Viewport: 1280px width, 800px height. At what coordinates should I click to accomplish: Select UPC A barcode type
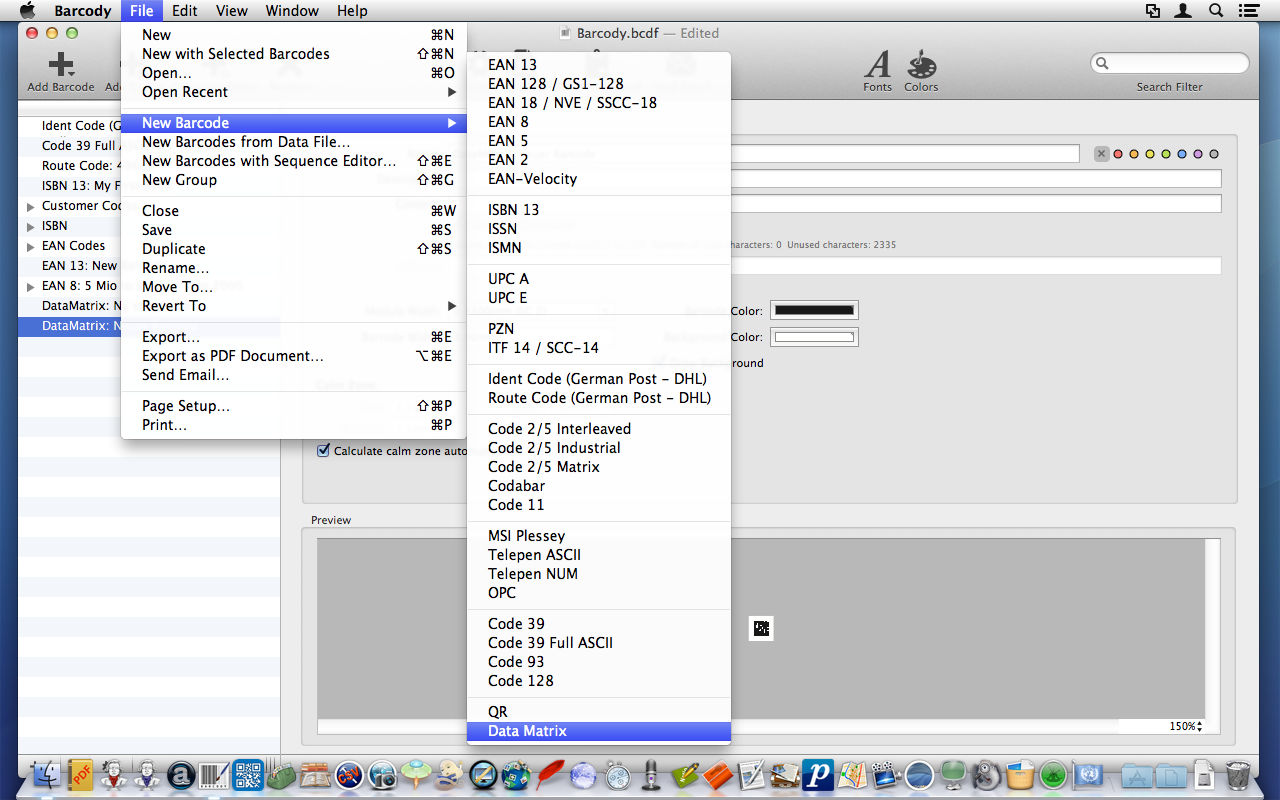[x=599, y=279]
